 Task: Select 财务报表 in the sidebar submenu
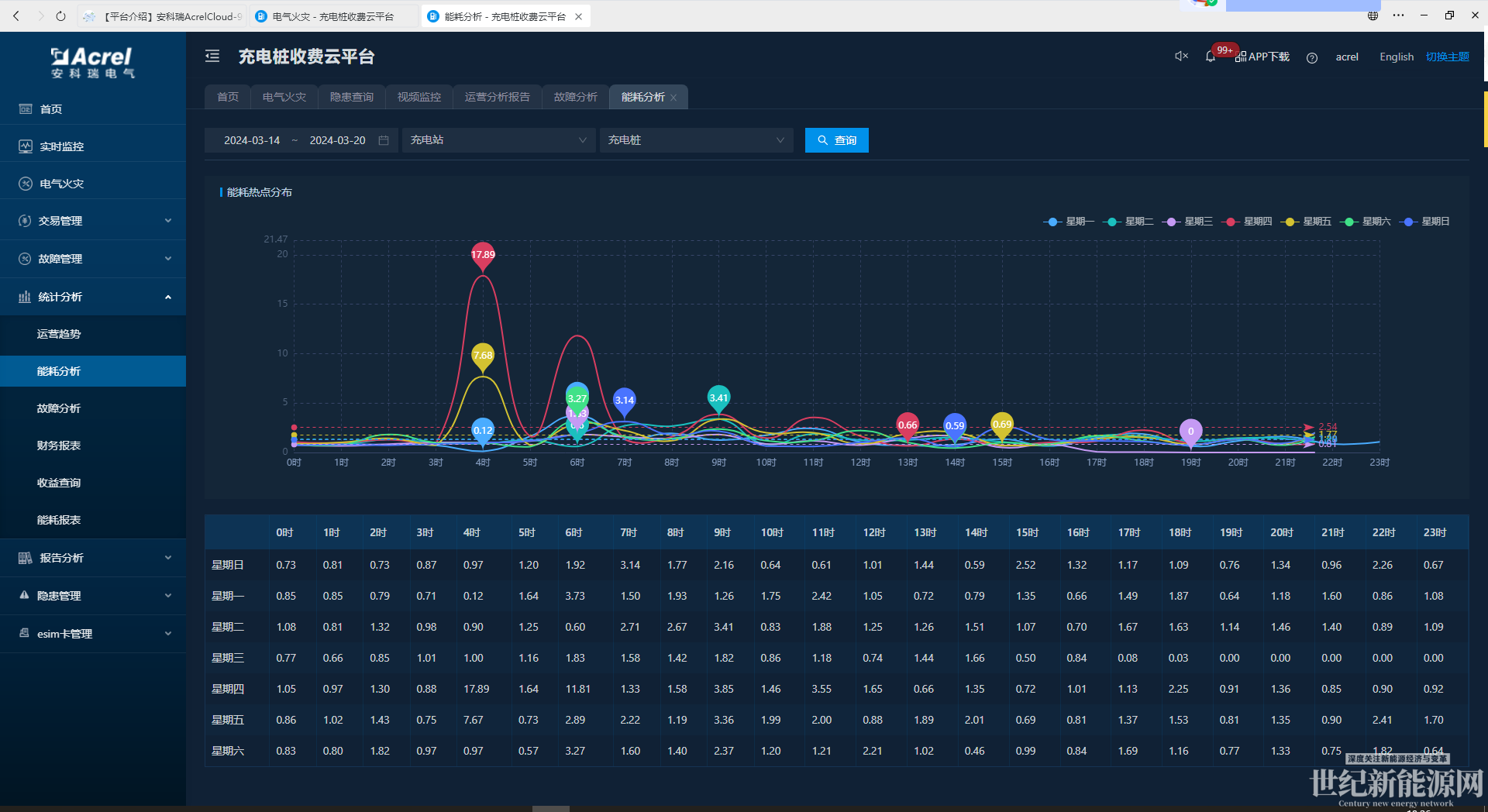[x=59, y=446]
